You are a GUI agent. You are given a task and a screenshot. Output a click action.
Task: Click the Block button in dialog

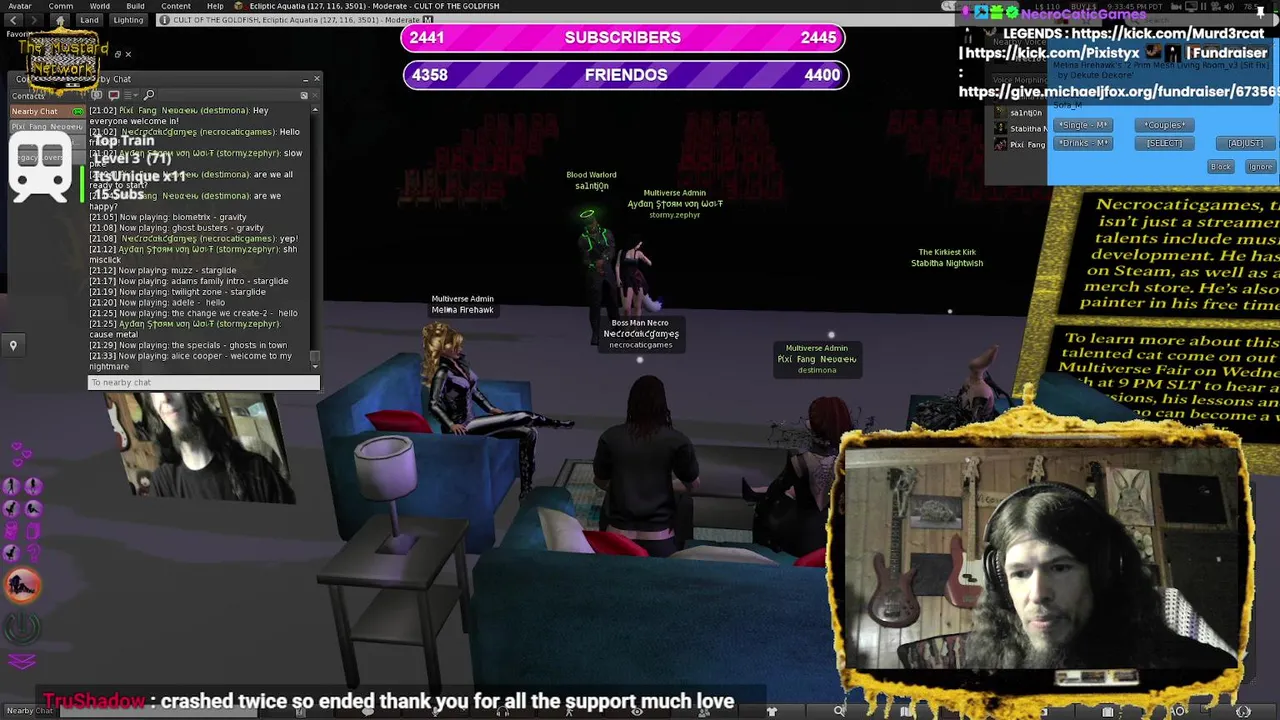pos(1221,167)
